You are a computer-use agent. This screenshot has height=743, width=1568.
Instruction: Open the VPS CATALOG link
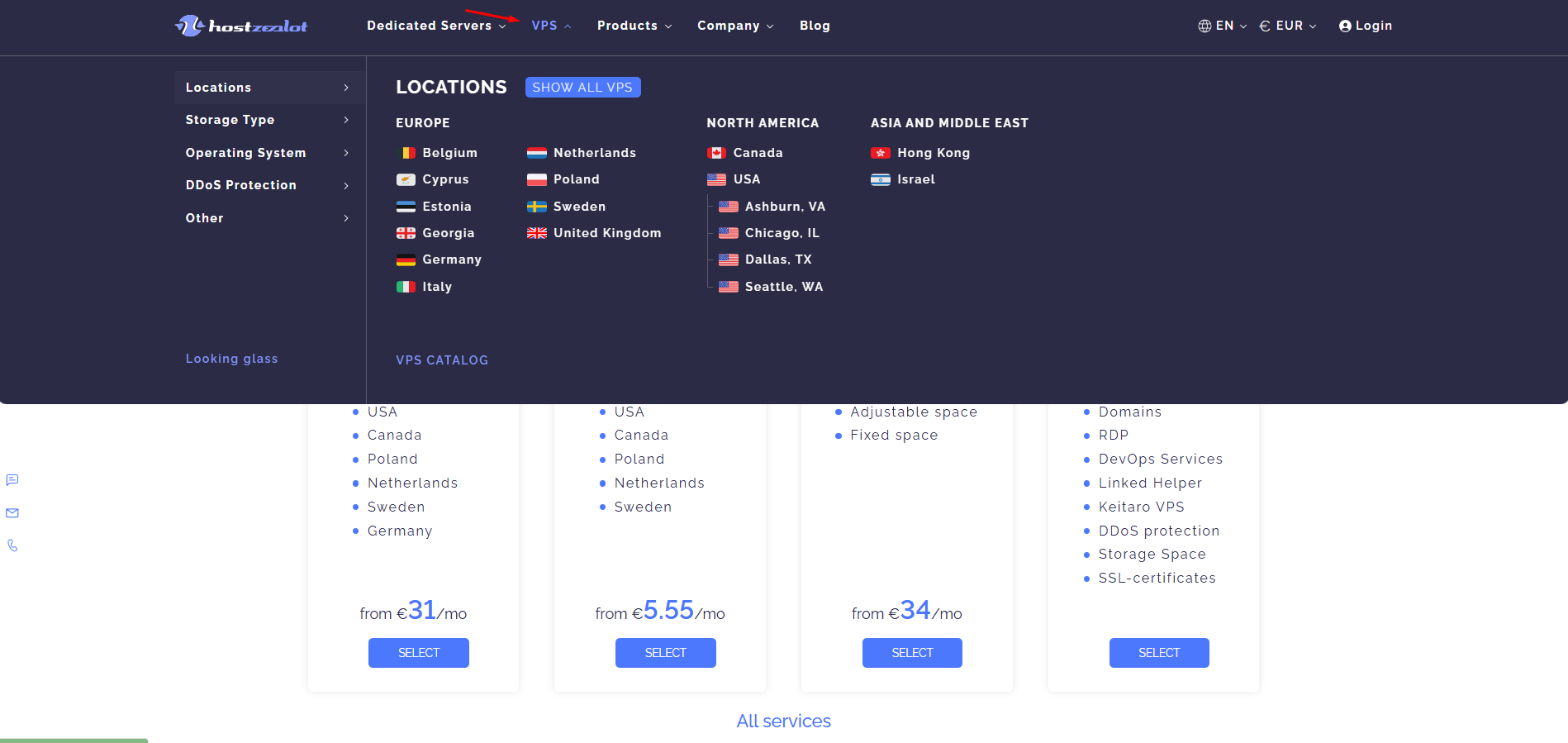tap(442, 360)
